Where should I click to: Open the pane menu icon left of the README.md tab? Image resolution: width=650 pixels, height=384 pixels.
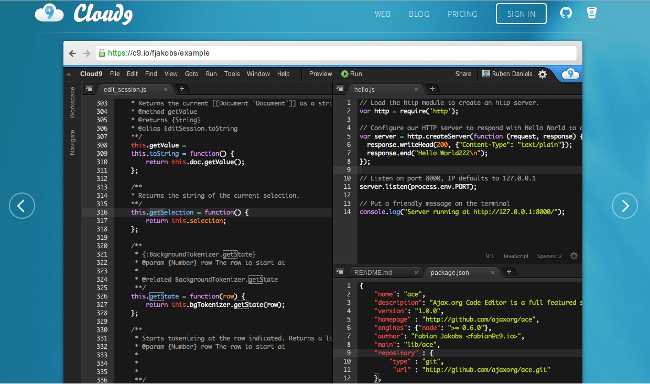click(340, 272)
